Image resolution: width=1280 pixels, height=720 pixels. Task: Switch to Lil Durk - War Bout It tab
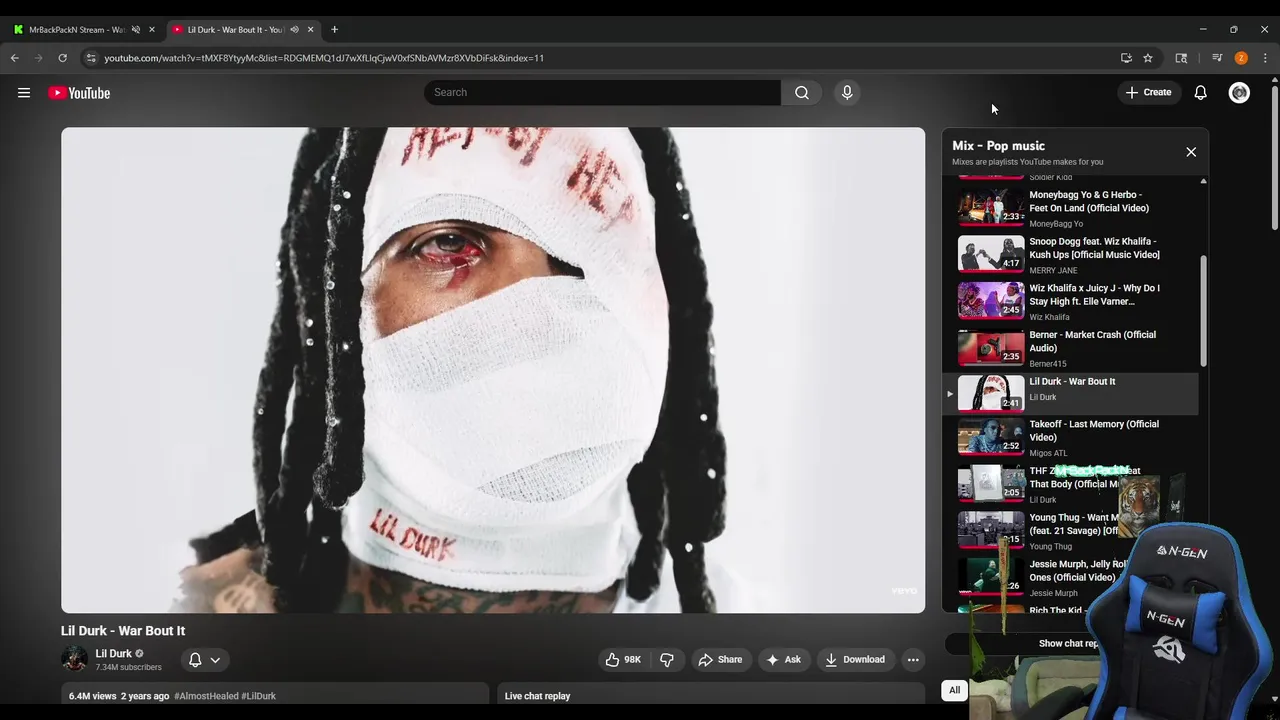[x=235, y=29]
